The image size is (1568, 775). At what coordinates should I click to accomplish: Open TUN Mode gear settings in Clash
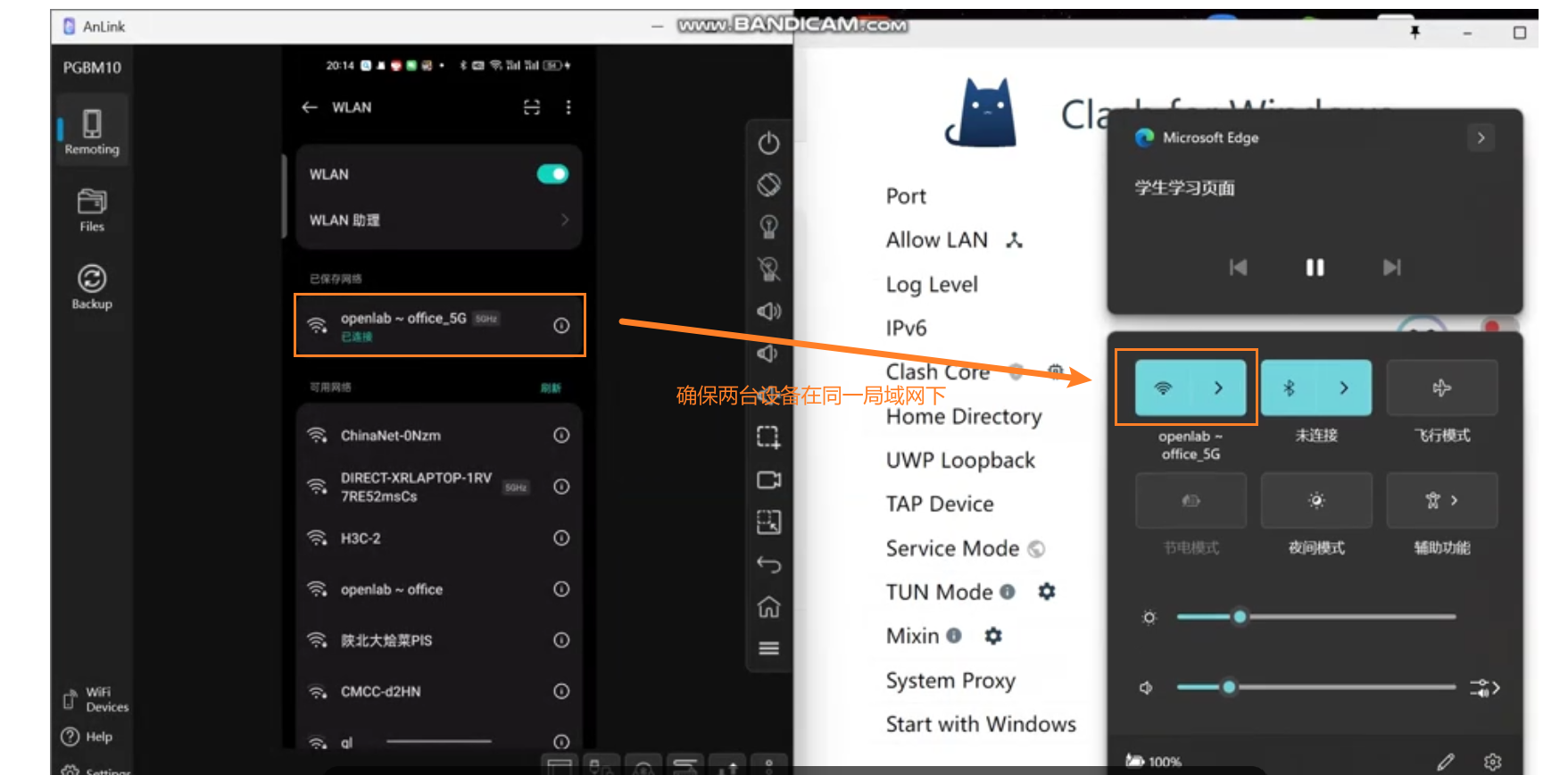tap(1047, 592)
